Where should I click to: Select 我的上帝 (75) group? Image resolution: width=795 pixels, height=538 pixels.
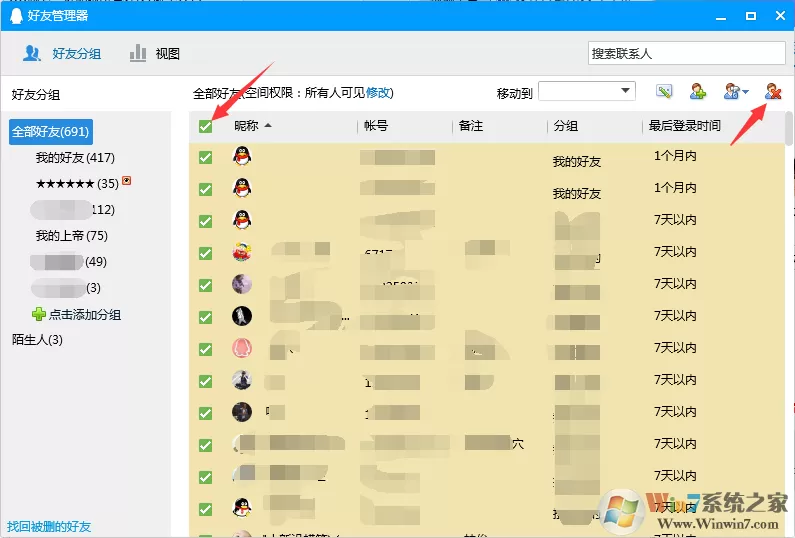pos(71,236)
